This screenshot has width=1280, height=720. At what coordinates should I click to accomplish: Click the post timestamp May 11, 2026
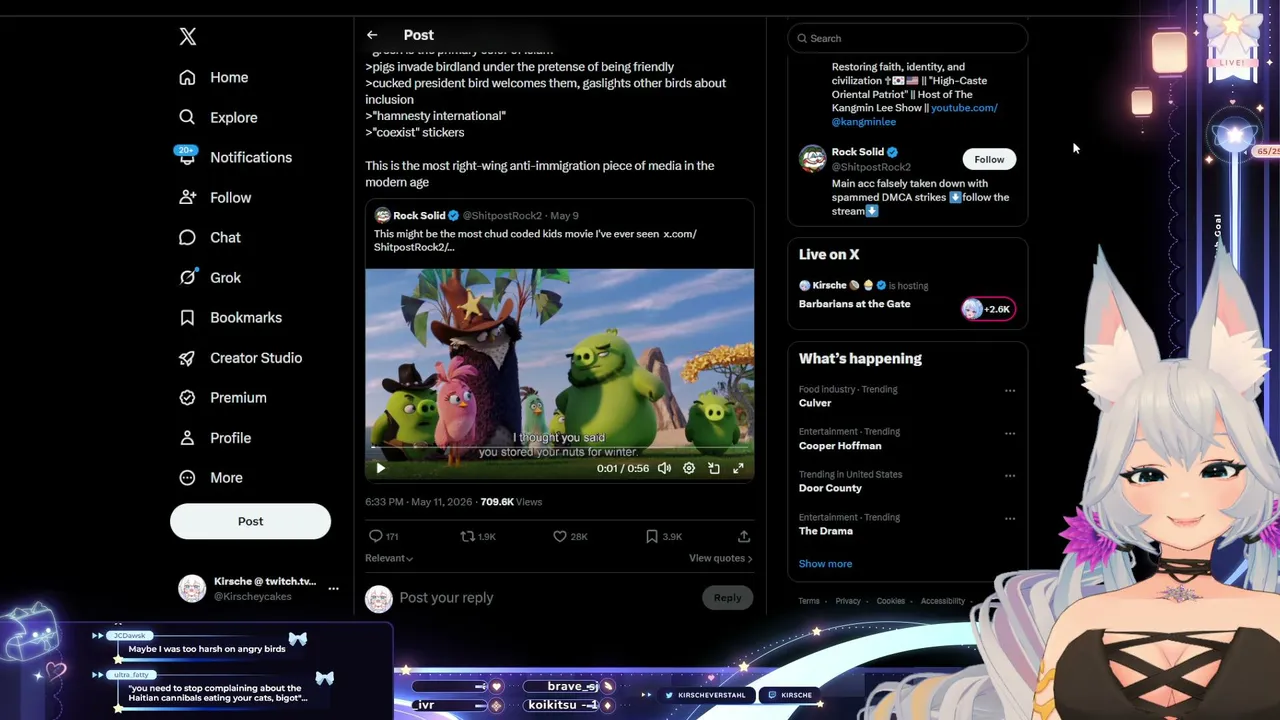coord(419,502)
